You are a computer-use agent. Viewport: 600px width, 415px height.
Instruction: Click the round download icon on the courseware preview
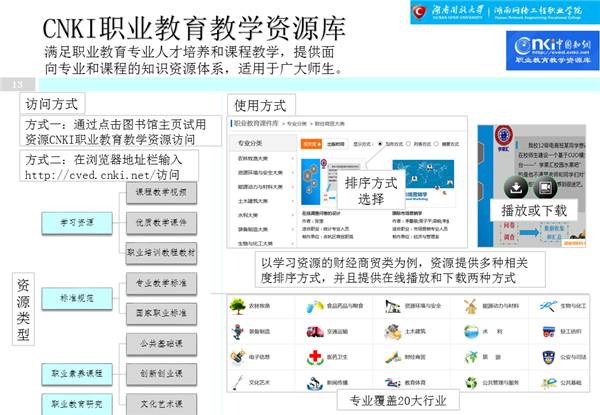[x=516, y=187]
